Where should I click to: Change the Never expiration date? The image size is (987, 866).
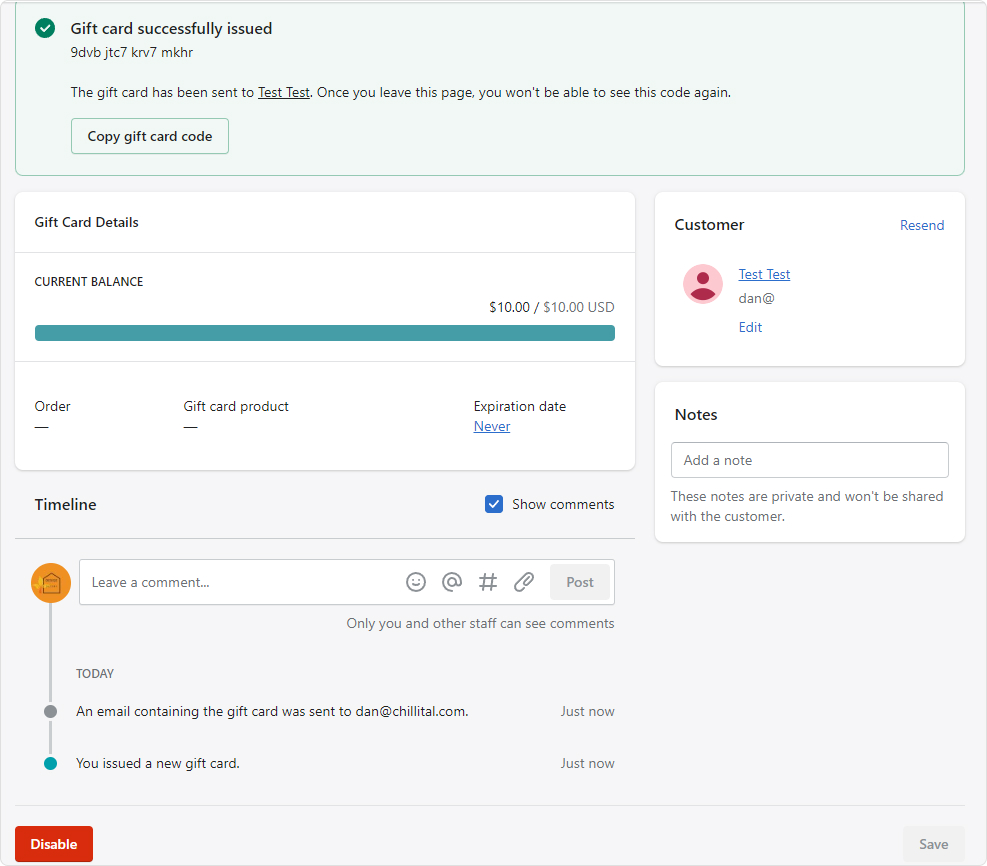click(492, 426)
